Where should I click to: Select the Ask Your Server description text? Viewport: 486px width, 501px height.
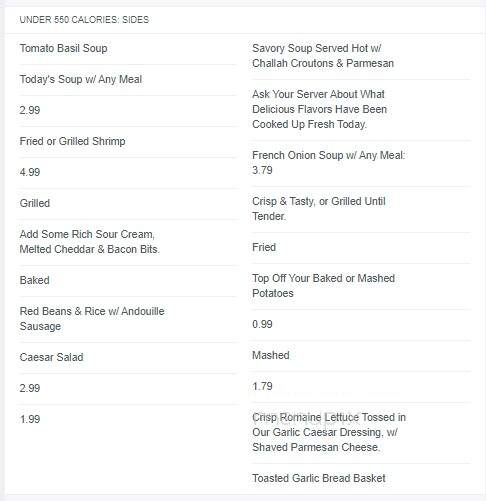[319, 109]
